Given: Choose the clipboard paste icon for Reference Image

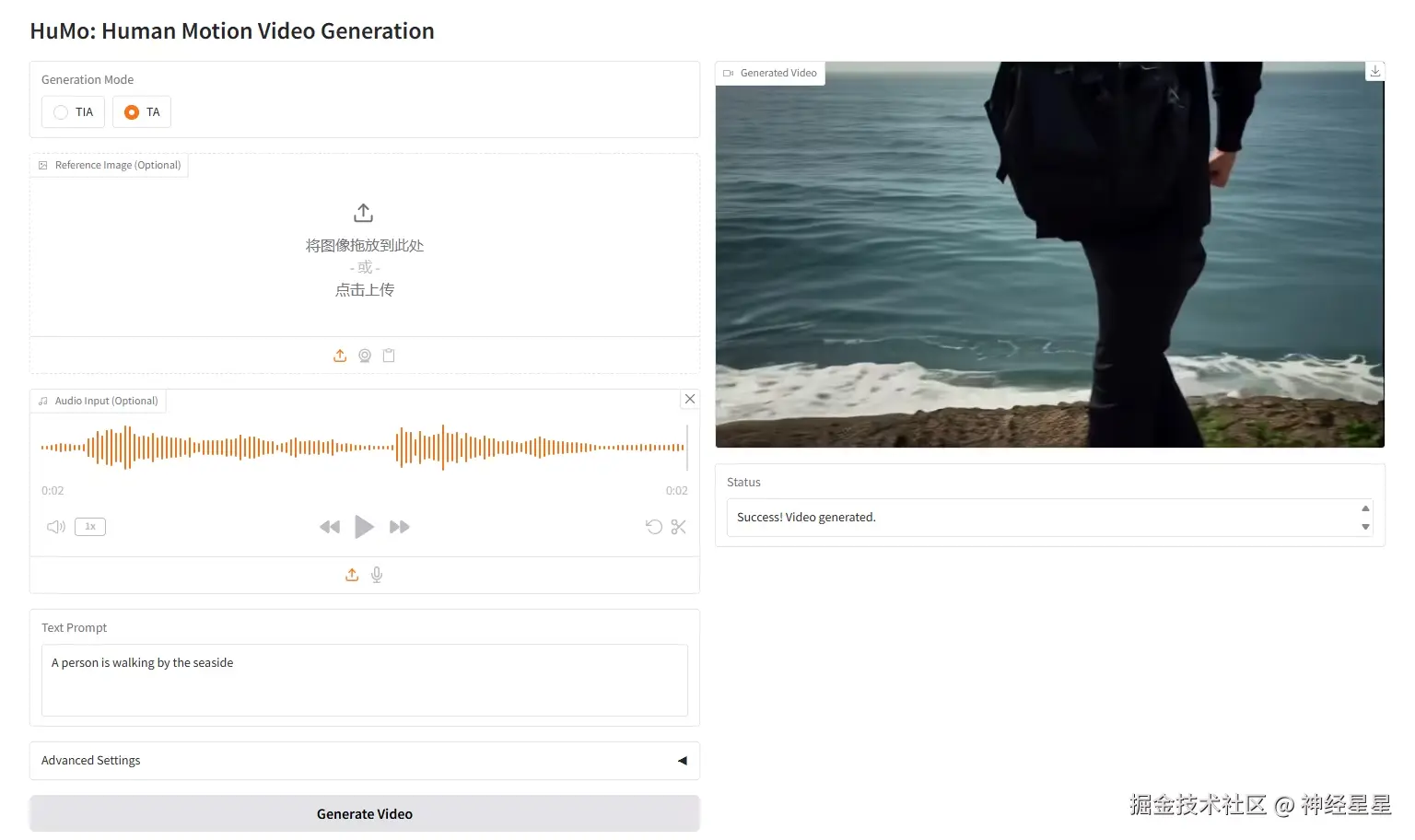Looking at the screenshot, I should [x=389, y=356].
